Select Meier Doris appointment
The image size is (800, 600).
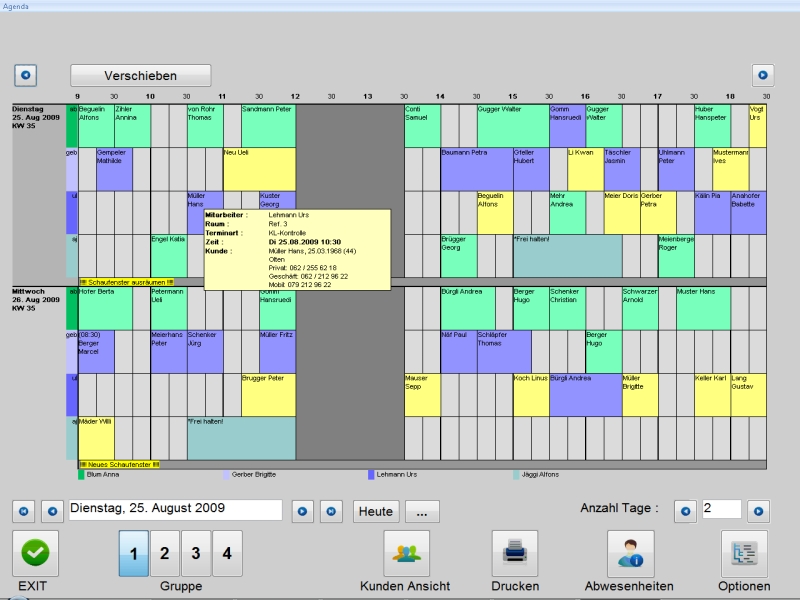tap(622, 213)
